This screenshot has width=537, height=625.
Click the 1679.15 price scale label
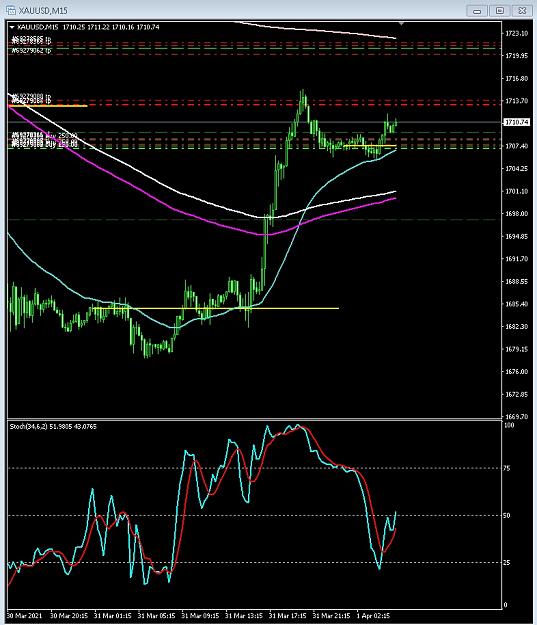pyautogui.click(x=516, y=349)
